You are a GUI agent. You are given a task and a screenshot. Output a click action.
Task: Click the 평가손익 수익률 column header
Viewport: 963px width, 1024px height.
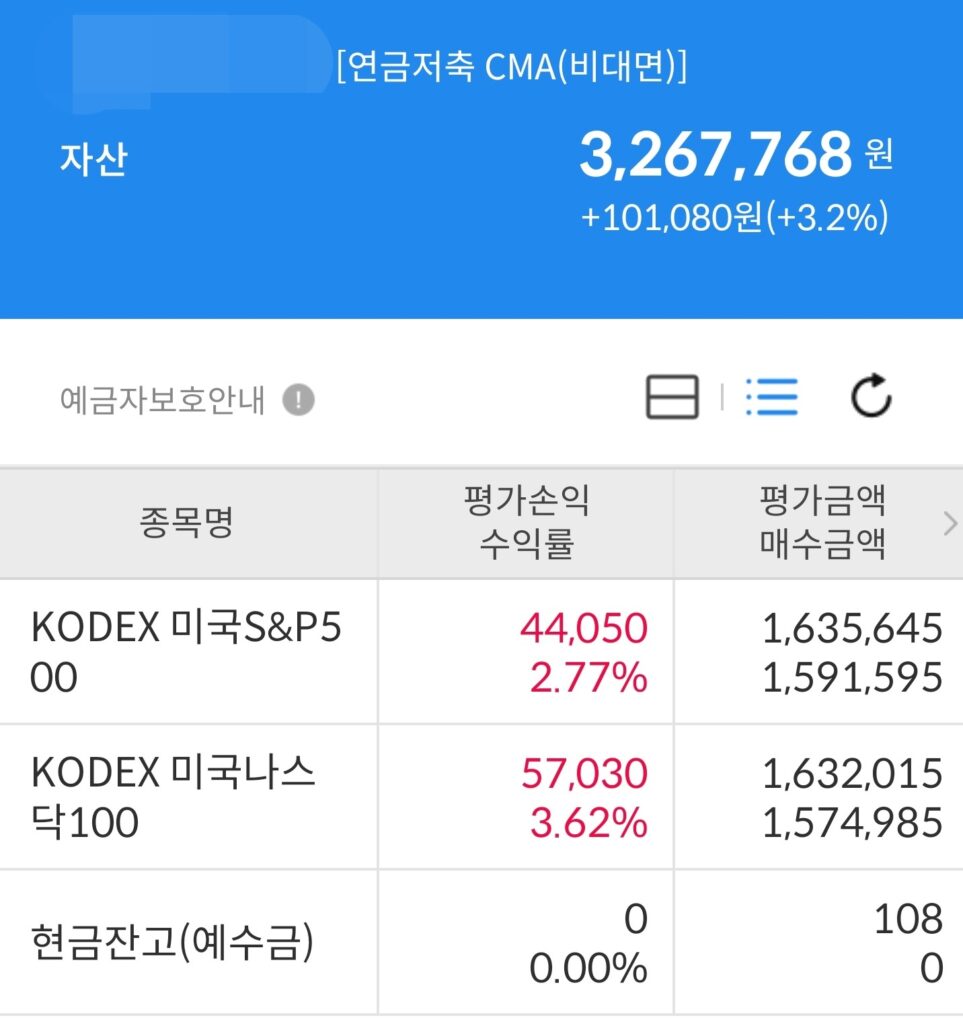click(526, 522)
